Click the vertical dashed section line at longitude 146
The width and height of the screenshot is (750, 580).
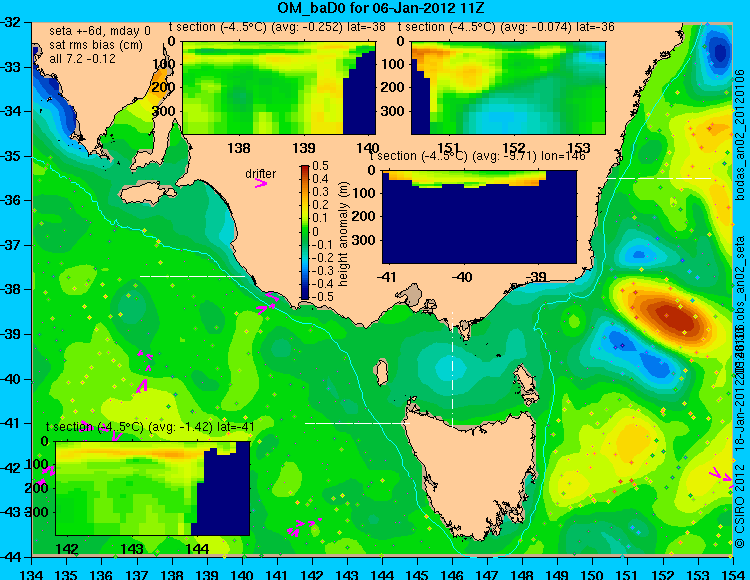click(x=452, y=369)
